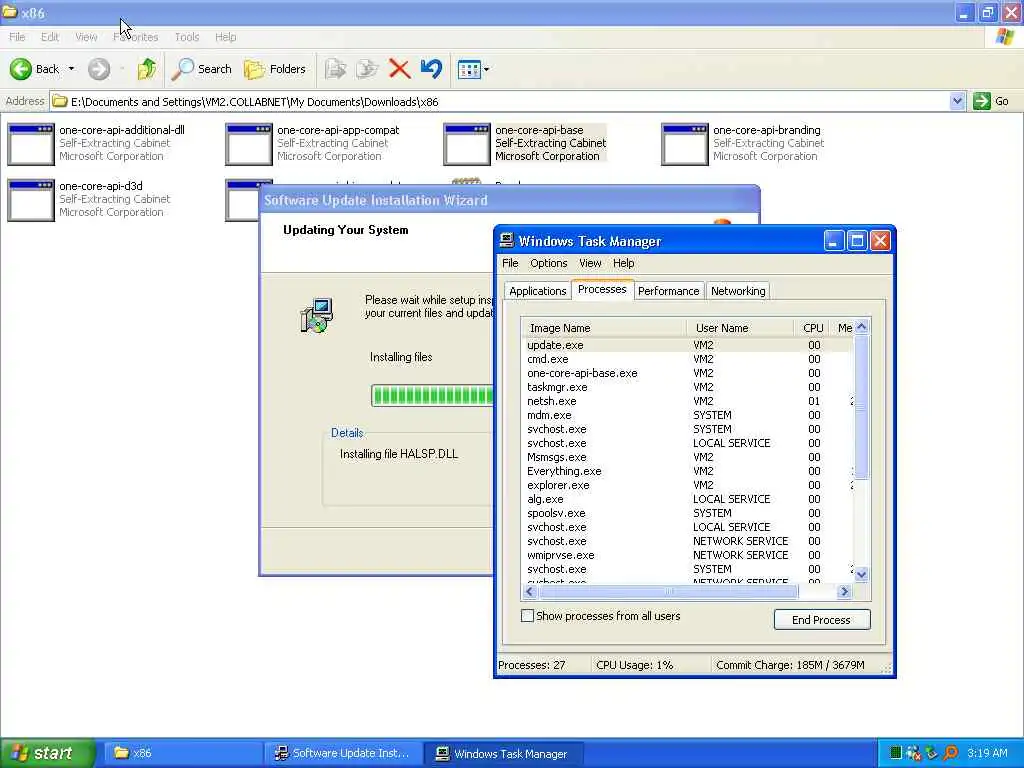Image resolution: width=1024 pixels, height=768 pixels.
Task: Select one-core-api-base.exe process row
Action: pyautogui.click(x=687, y=373)
